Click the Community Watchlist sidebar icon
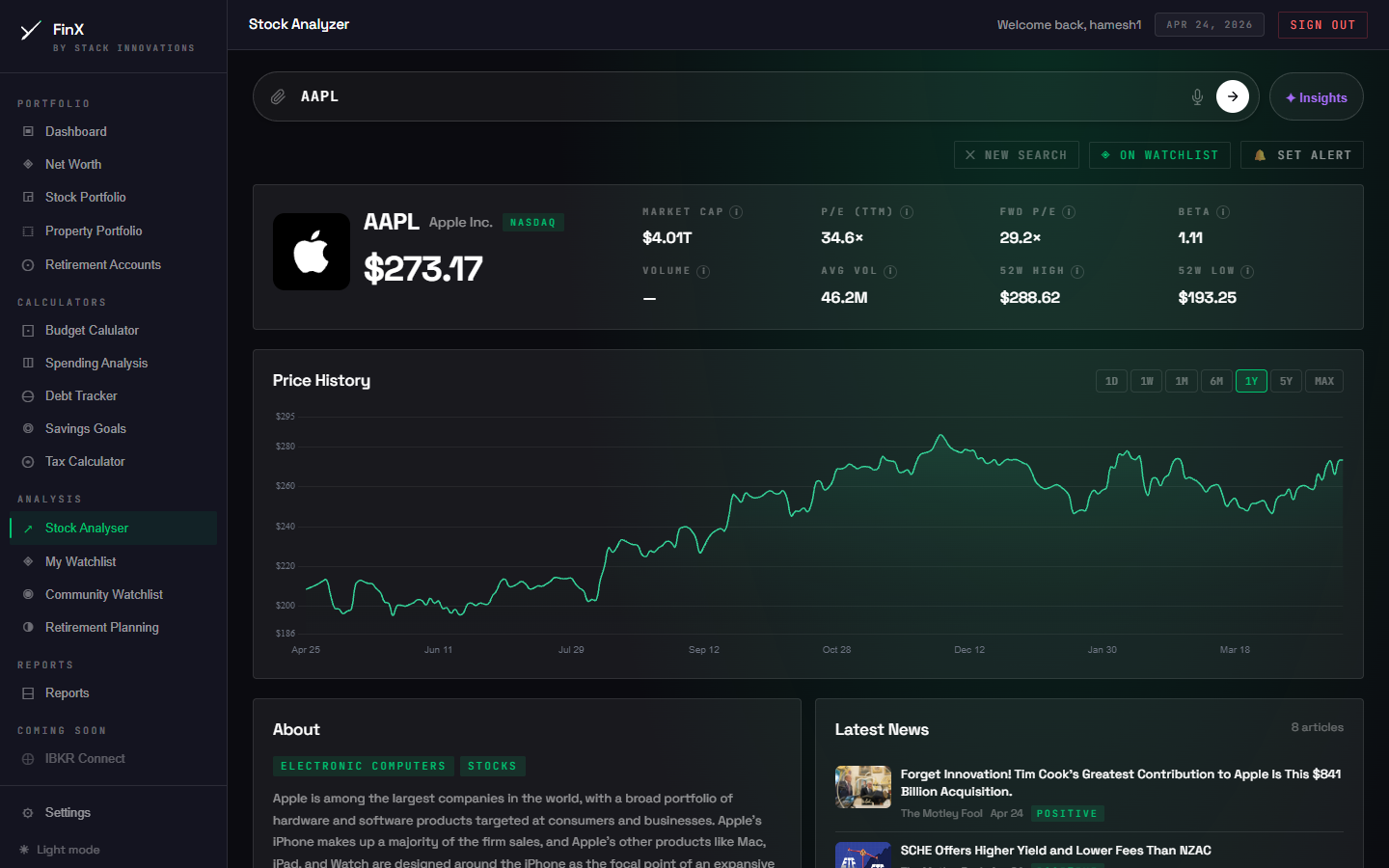This screenshot has height=868, width=1389. coord(28,594)
